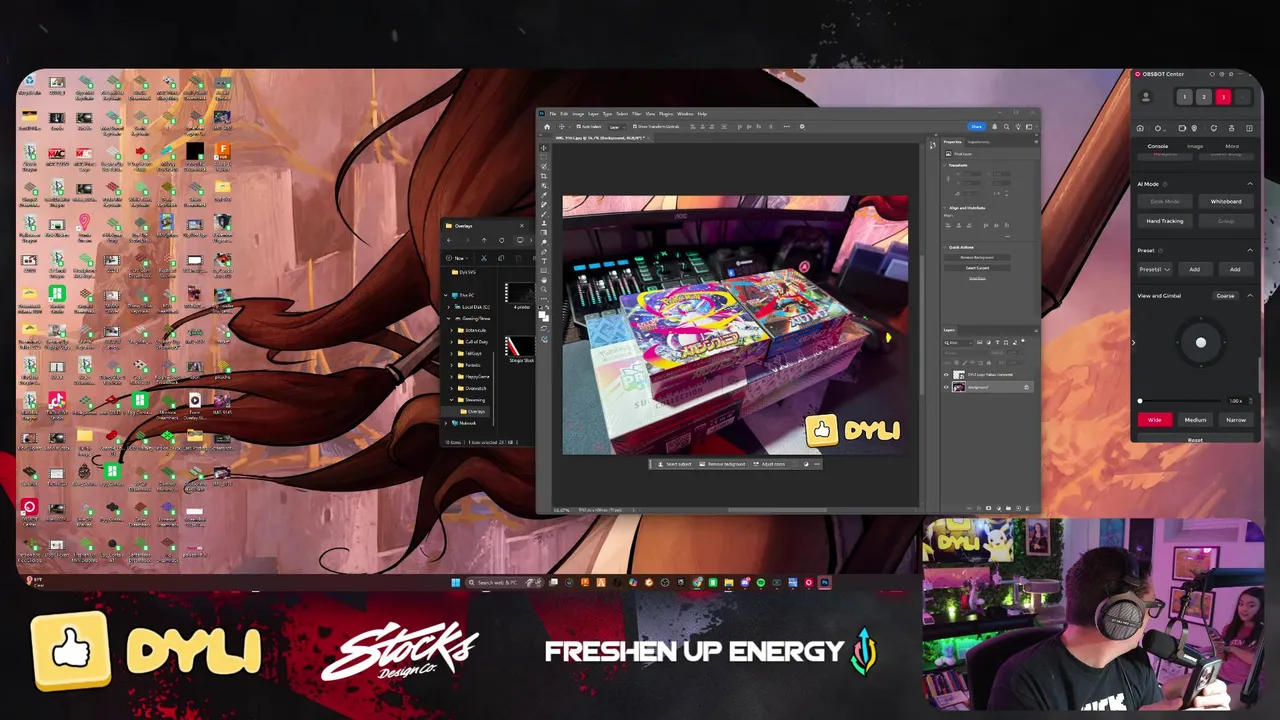This screenshot has width=1280, height=720.
Task: Collapse Transform section in Properties panel
Action: 944,165
